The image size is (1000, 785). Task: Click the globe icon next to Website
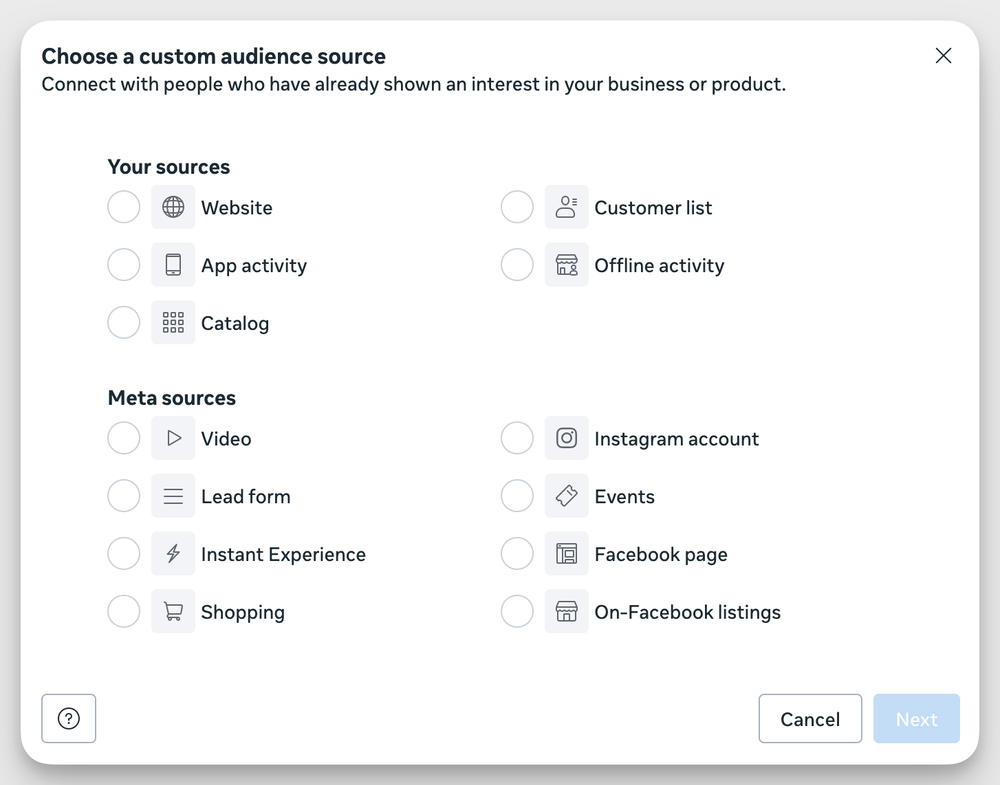(x=173, y=208)
